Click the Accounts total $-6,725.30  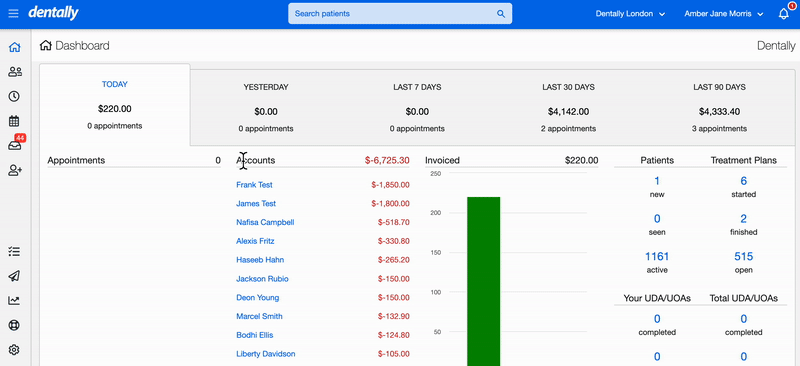(387, 160)
